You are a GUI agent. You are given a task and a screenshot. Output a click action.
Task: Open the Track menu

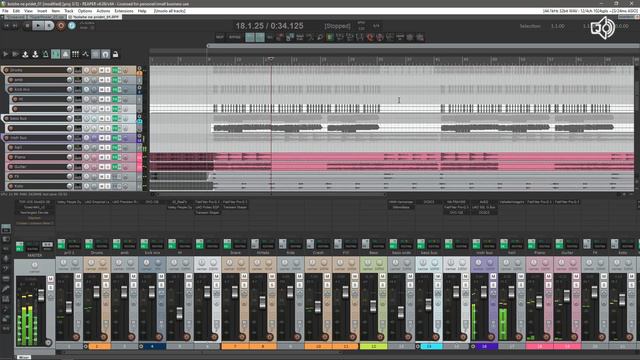point(69,11)
